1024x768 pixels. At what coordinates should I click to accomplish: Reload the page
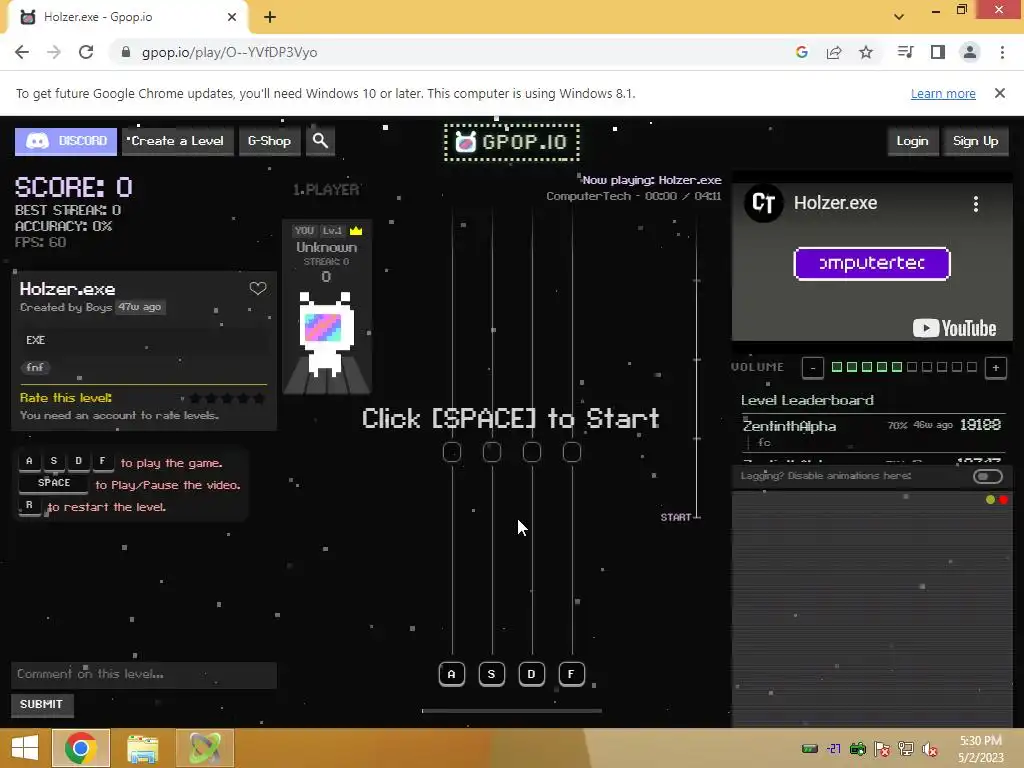pyautogui.click(x=86, y=52)
